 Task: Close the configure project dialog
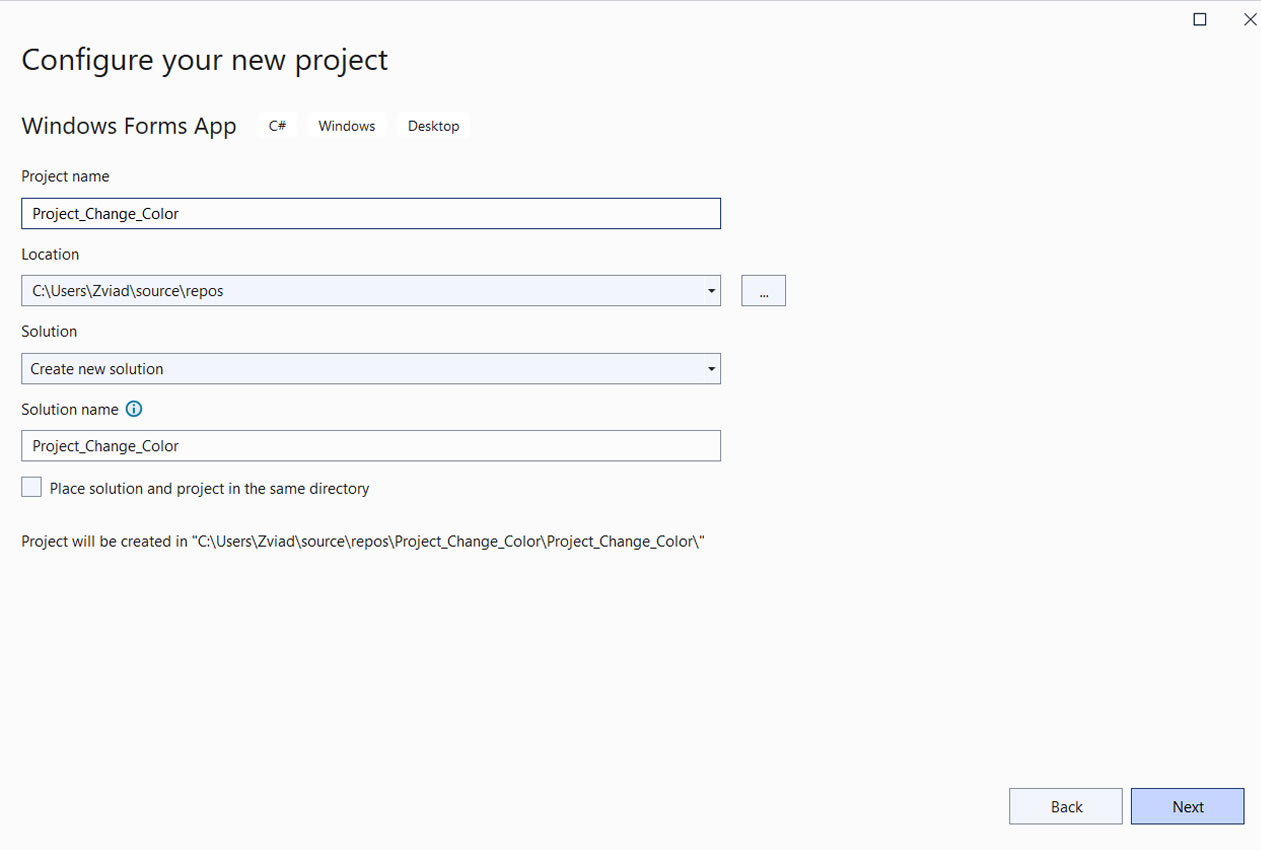(x=1249, y=19)
